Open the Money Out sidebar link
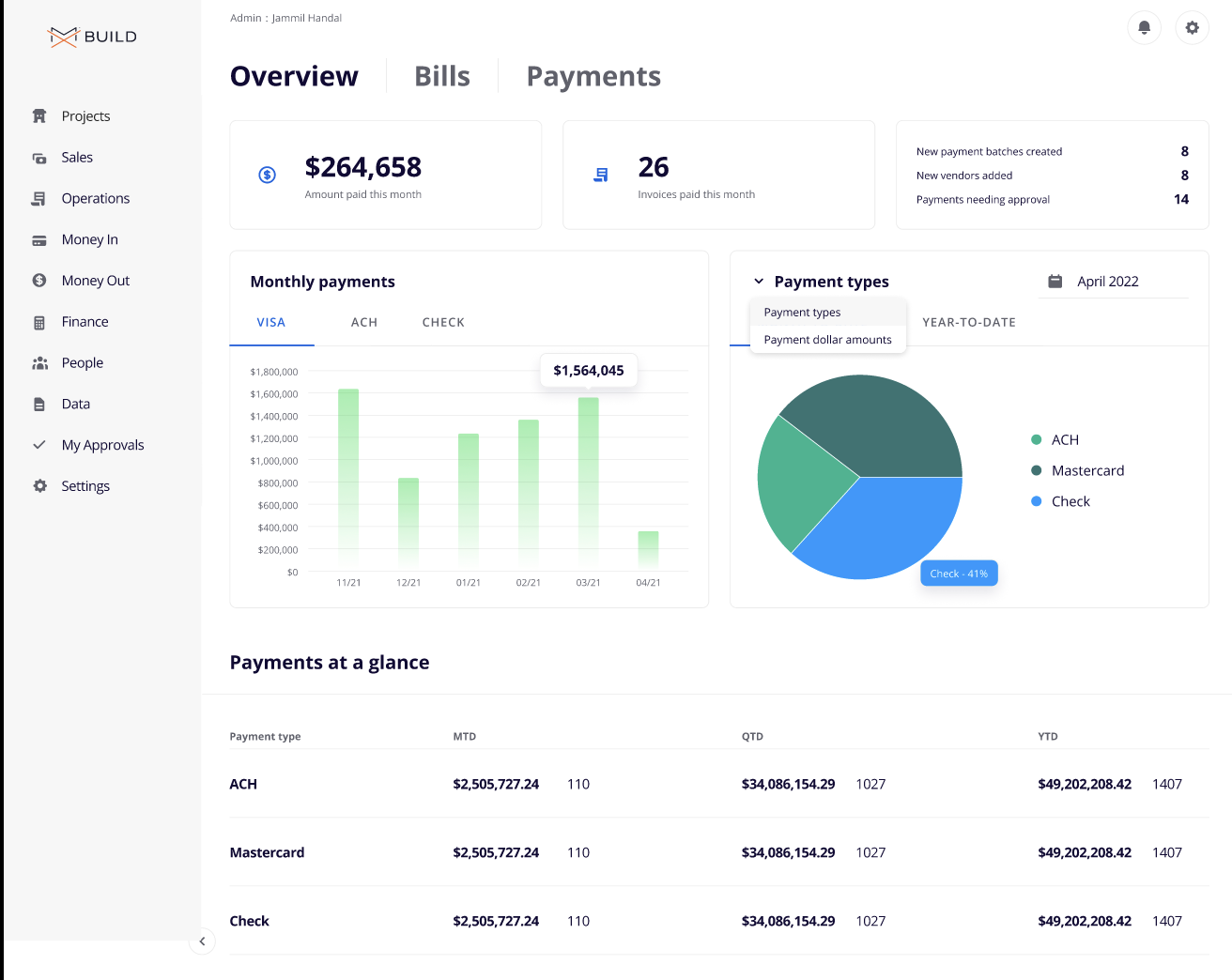Viewport: 1232px width, 980px height. coord(95,281)
